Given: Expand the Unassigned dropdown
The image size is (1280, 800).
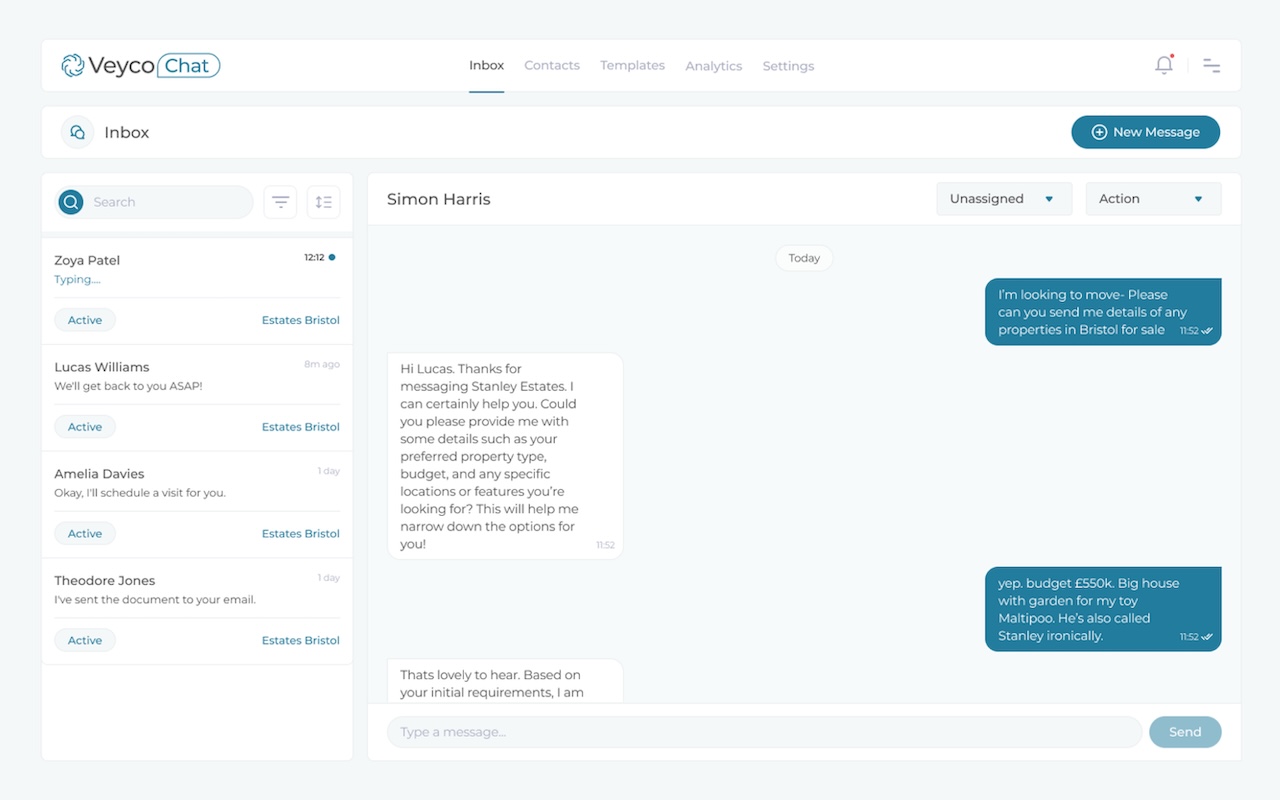Looking at the screenshot, I should [x=1003, y=199].
